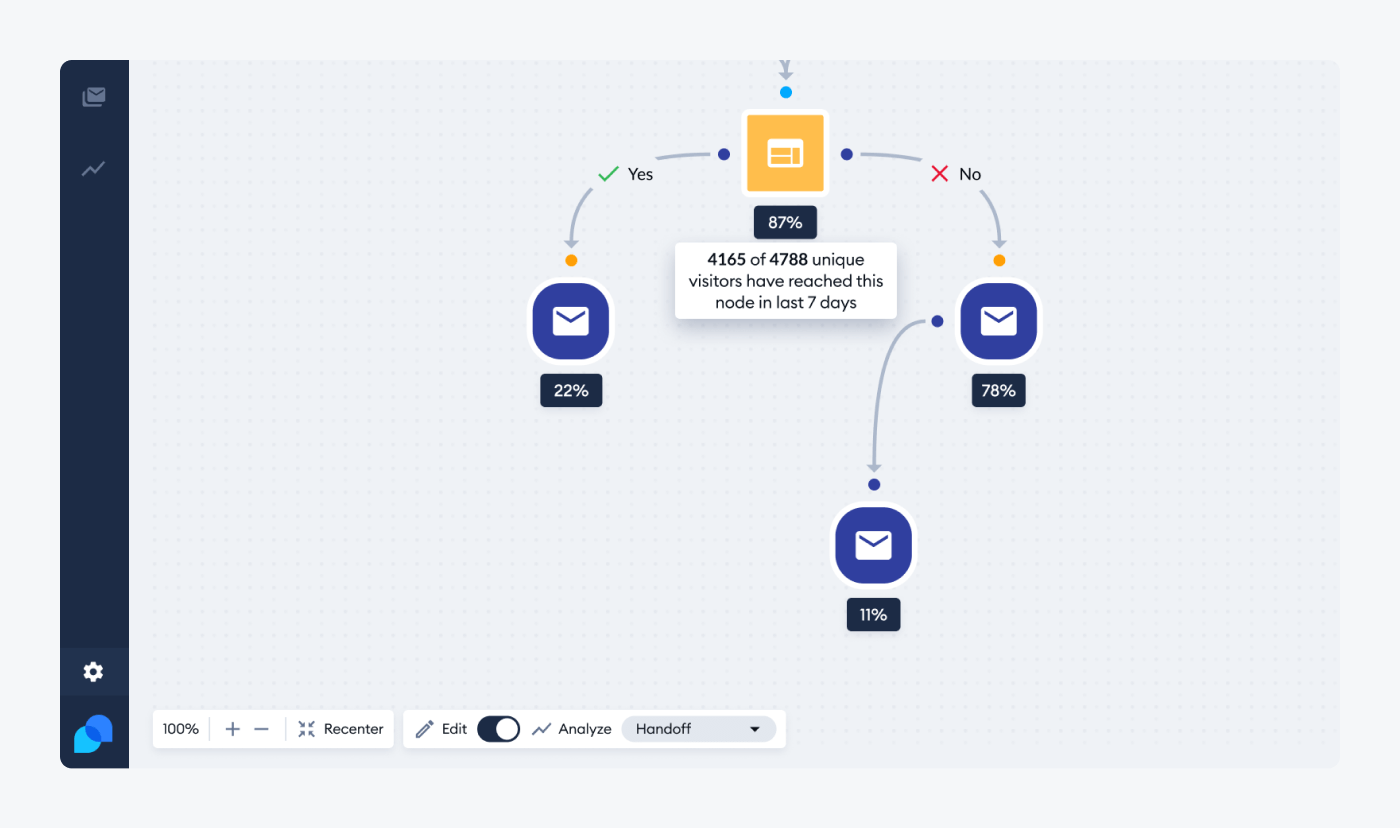Click the Recenter button
This screenshot has height=828, width=1400.
coord(341,729)
